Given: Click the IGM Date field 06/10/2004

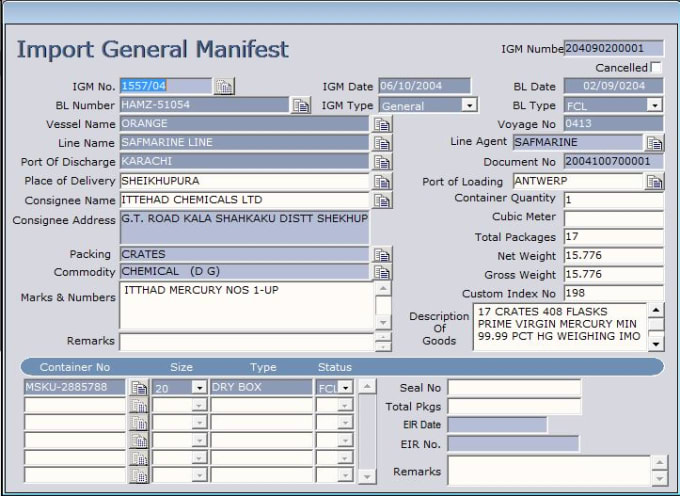Looking at the screenshot, I should coord(425,86).
